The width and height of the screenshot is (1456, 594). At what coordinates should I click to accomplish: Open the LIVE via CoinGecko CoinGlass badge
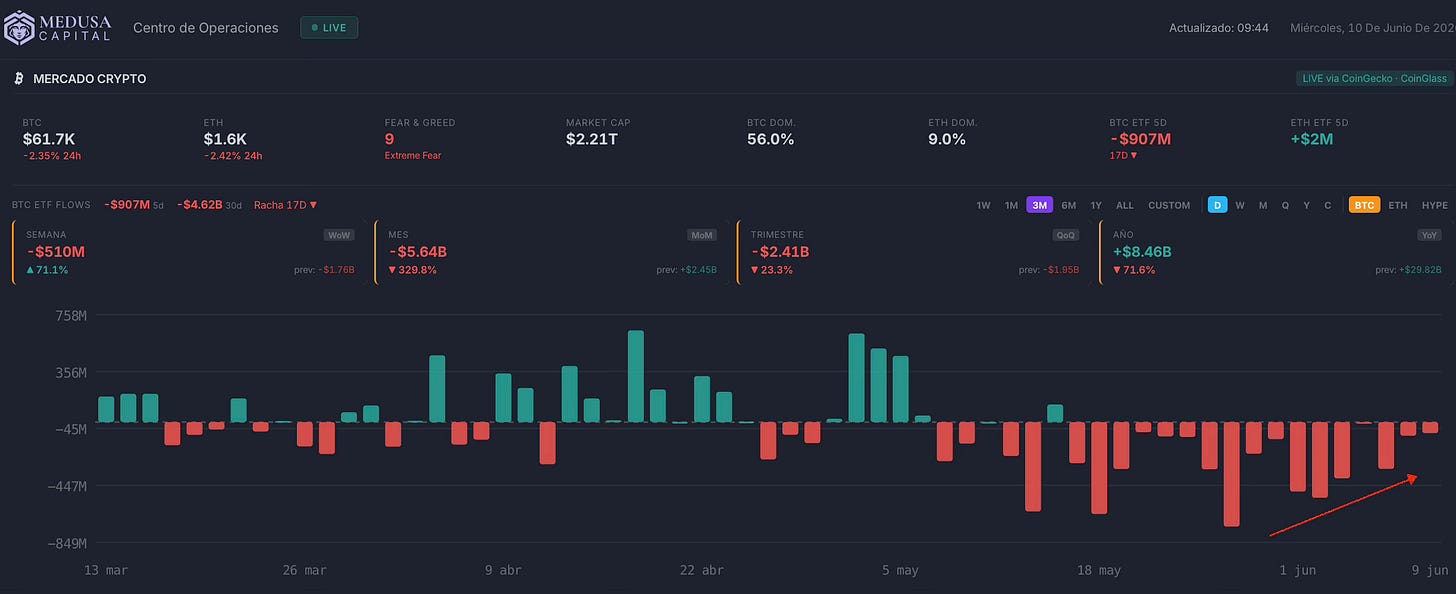pyautogui.click(x=1373, y=78)
